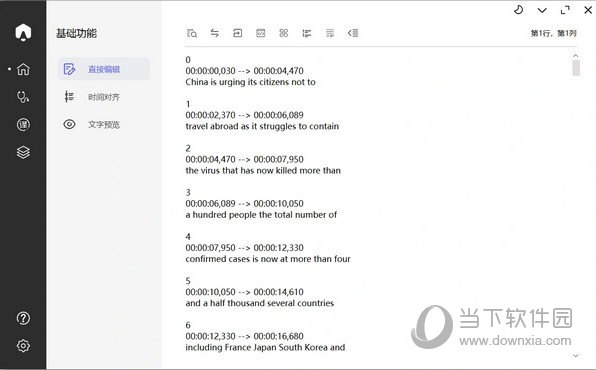
Task: Select the 直接编辑 direct edit tab
Action: point(104,69)
